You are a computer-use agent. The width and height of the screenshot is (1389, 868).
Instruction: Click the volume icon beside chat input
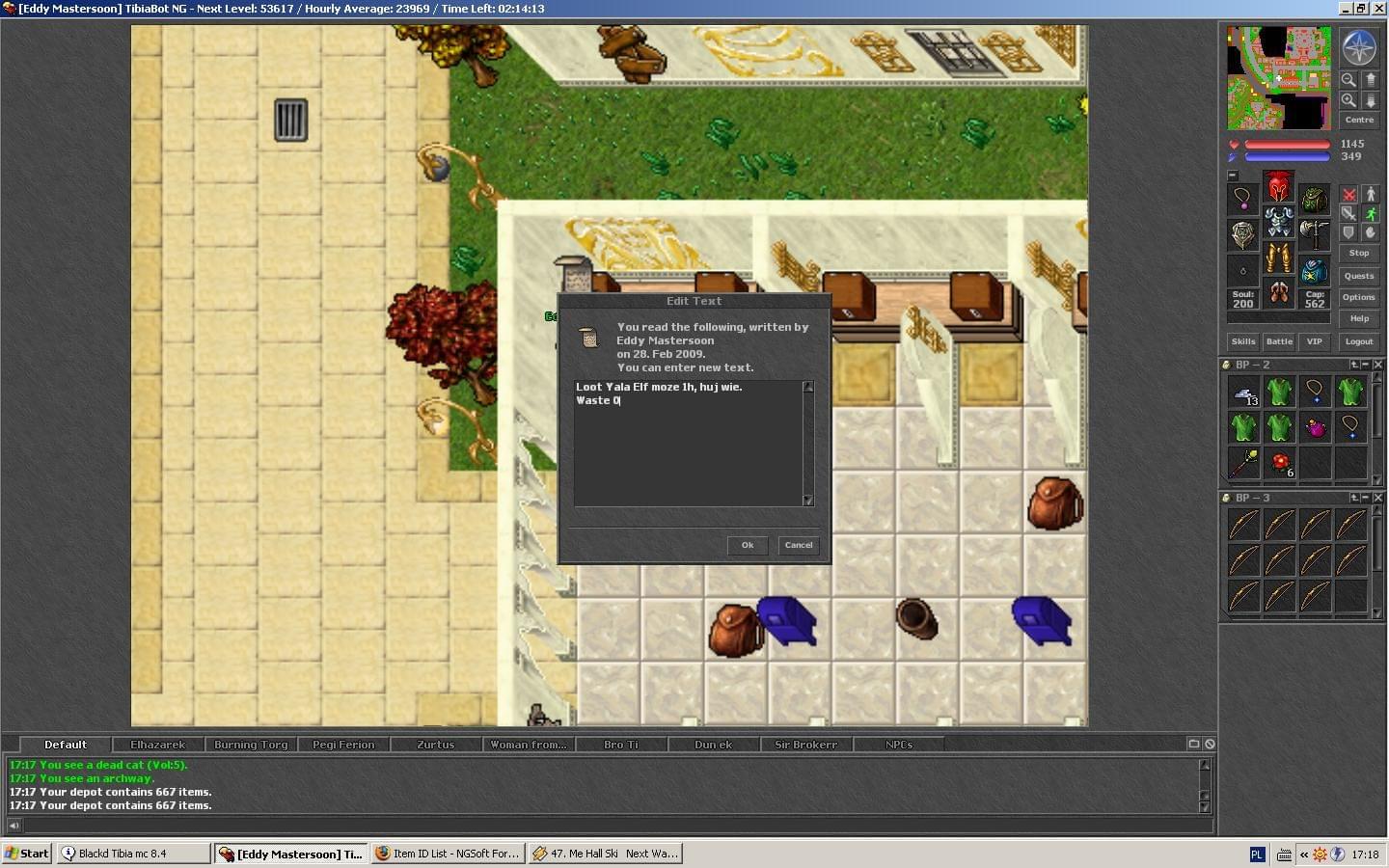[x=14, y=826]
